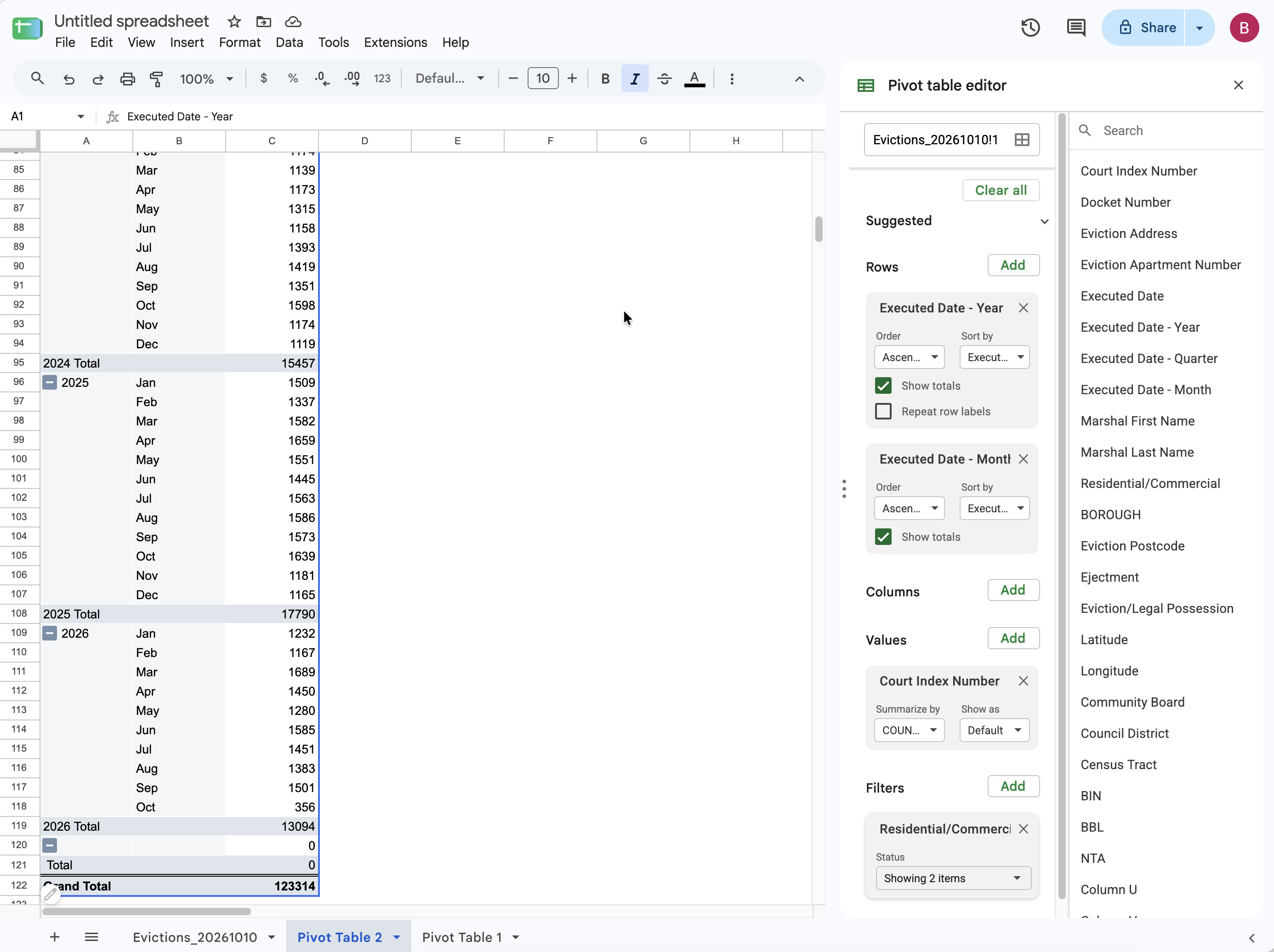Open search menus magnifier icon
This screenshot has width=1274, height=952.
37,78
